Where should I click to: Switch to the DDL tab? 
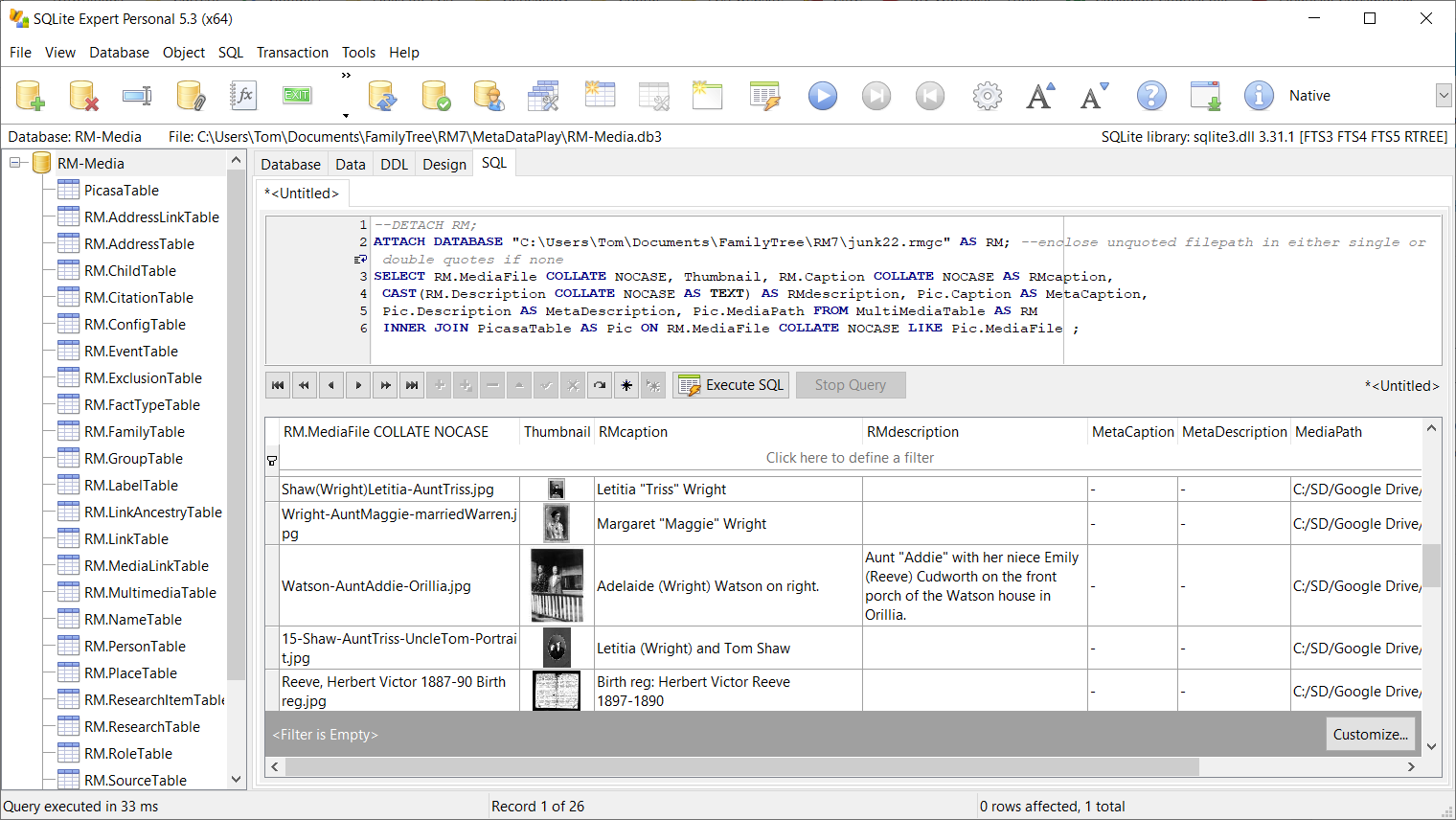pos(394,164)
